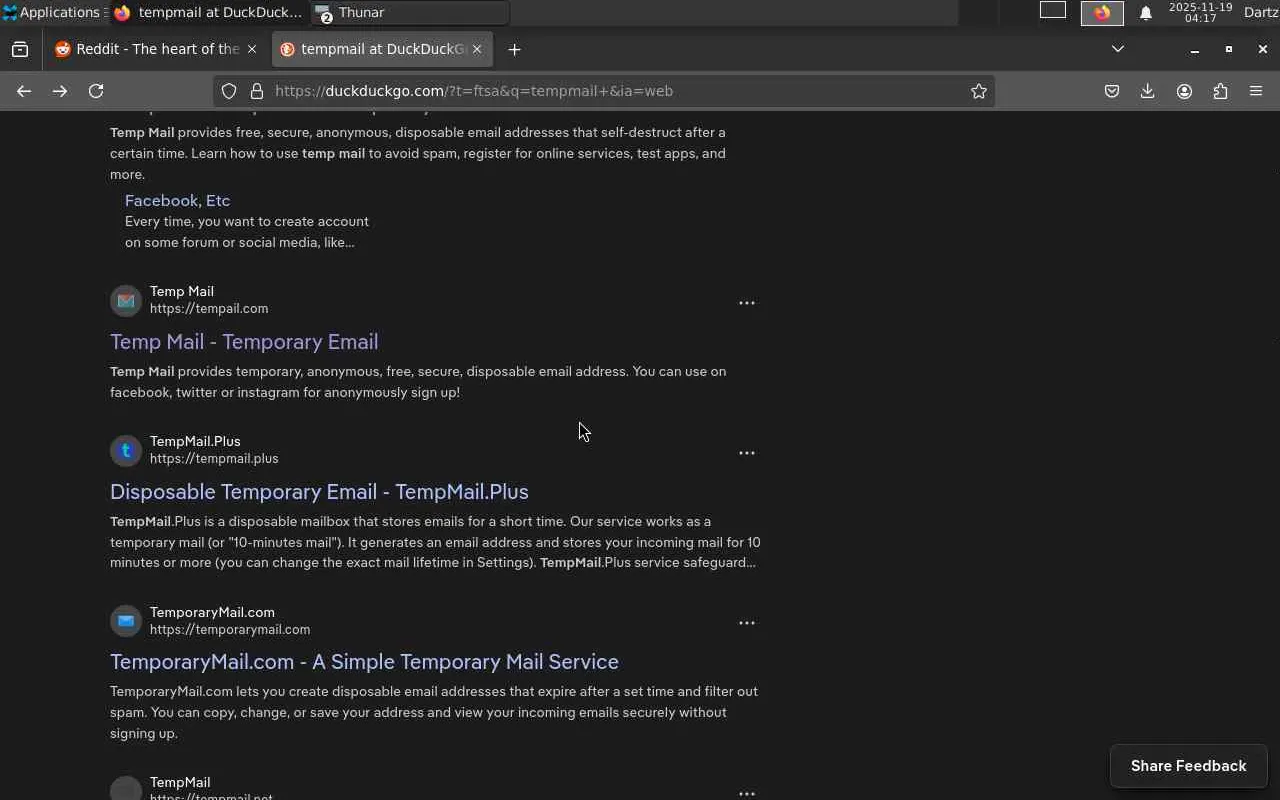Open the Firefox hamburger application menu
Viewport: 1280px width, 800px height.
(1256, 91)
